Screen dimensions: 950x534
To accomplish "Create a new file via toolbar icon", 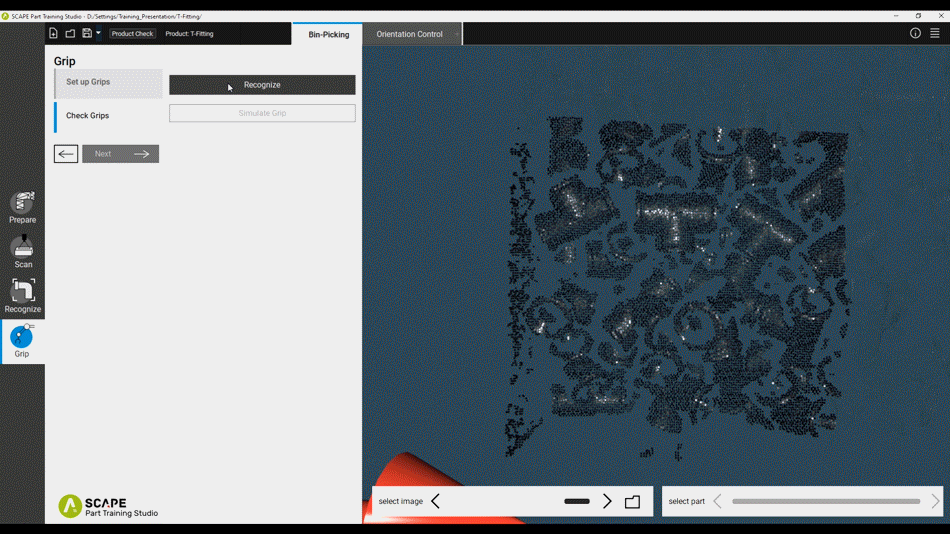I will 53,33.
